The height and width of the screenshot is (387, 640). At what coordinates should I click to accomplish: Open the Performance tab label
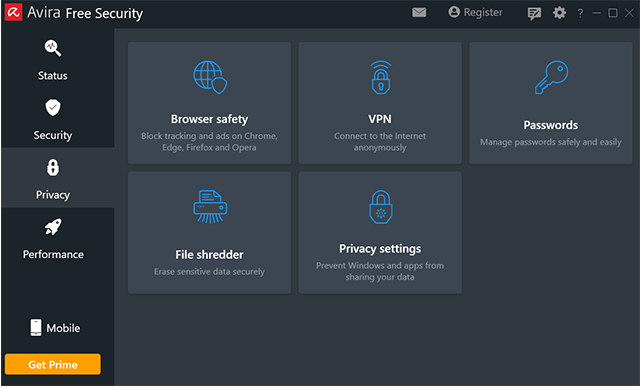[x=53, y=254]
